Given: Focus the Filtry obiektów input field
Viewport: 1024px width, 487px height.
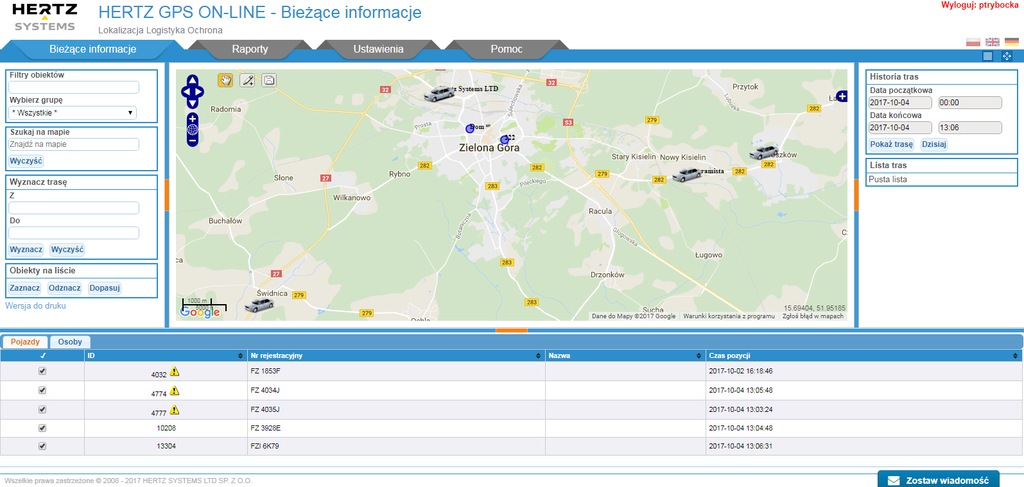Looking at the screenshot, I should coord(74,87).
